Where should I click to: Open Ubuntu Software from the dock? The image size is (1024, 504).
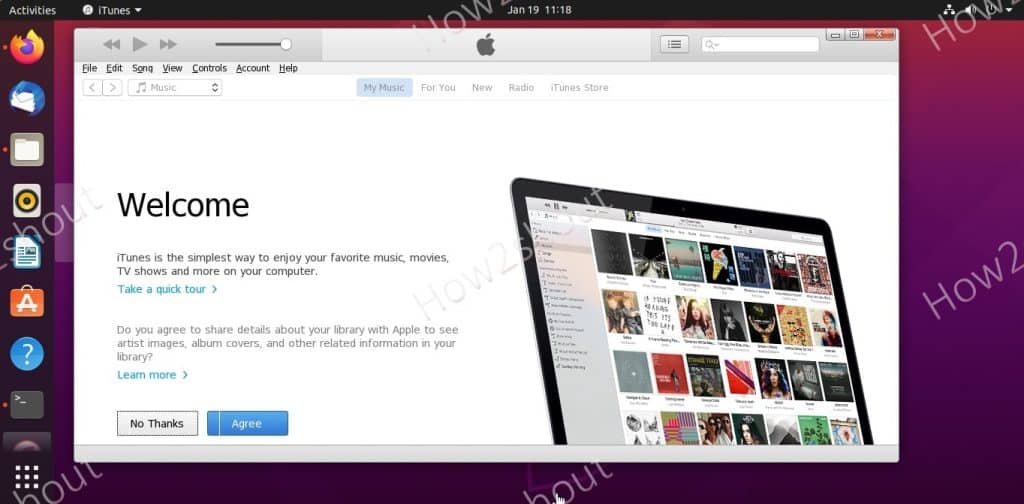click(x=27, y=303)
